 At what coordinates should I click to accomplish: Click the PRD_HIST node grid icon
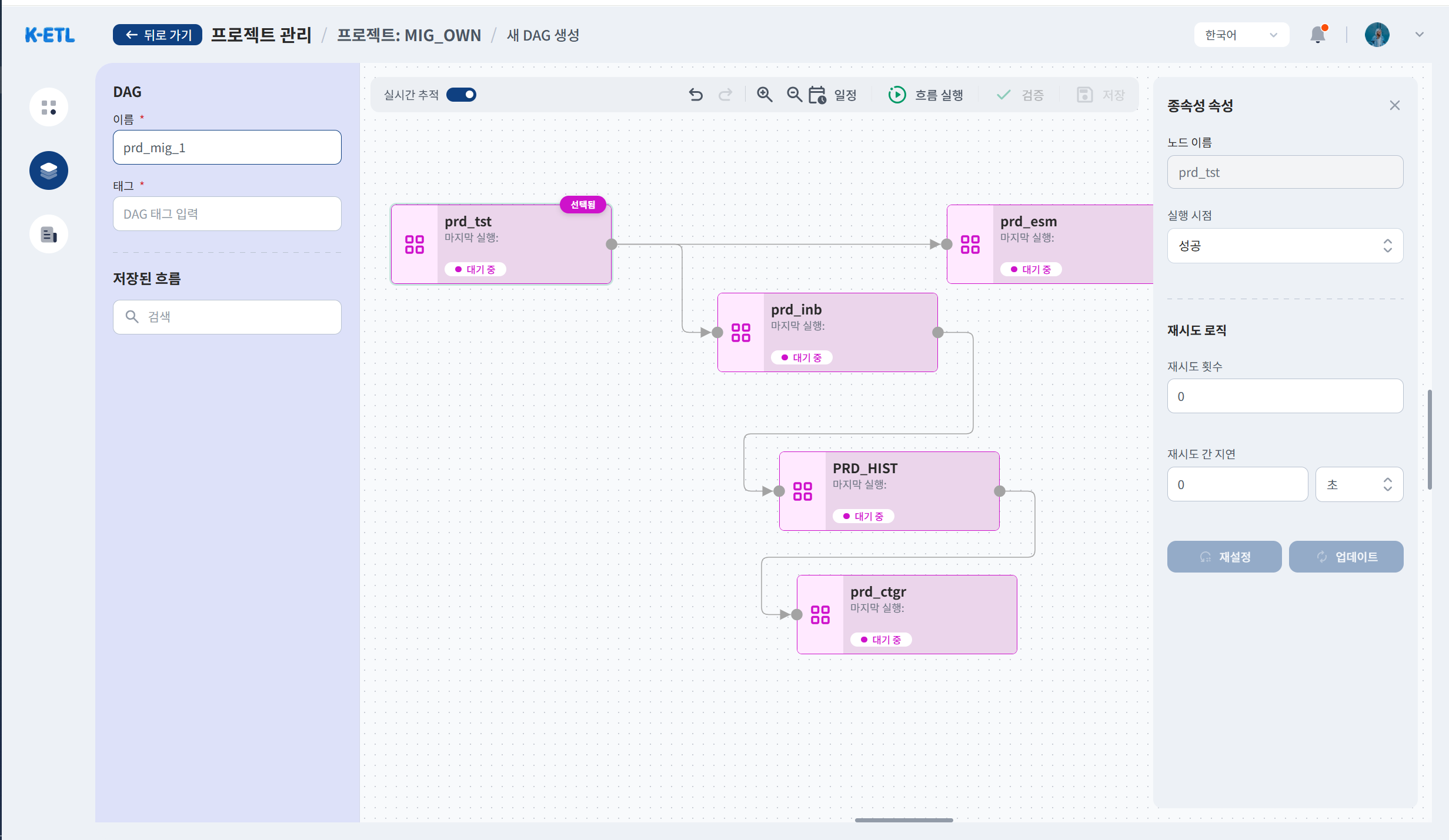[x=803, y=491]
